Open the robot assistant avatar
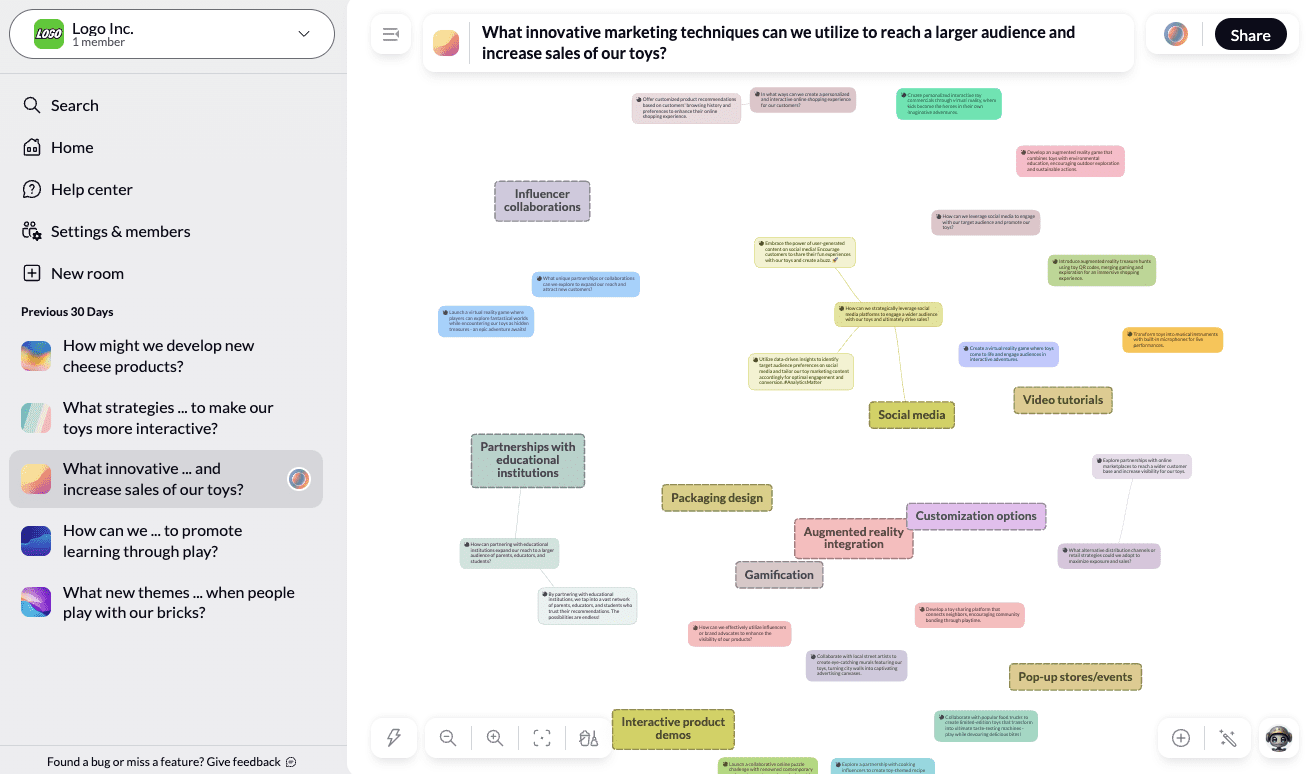 point(1279,738)
